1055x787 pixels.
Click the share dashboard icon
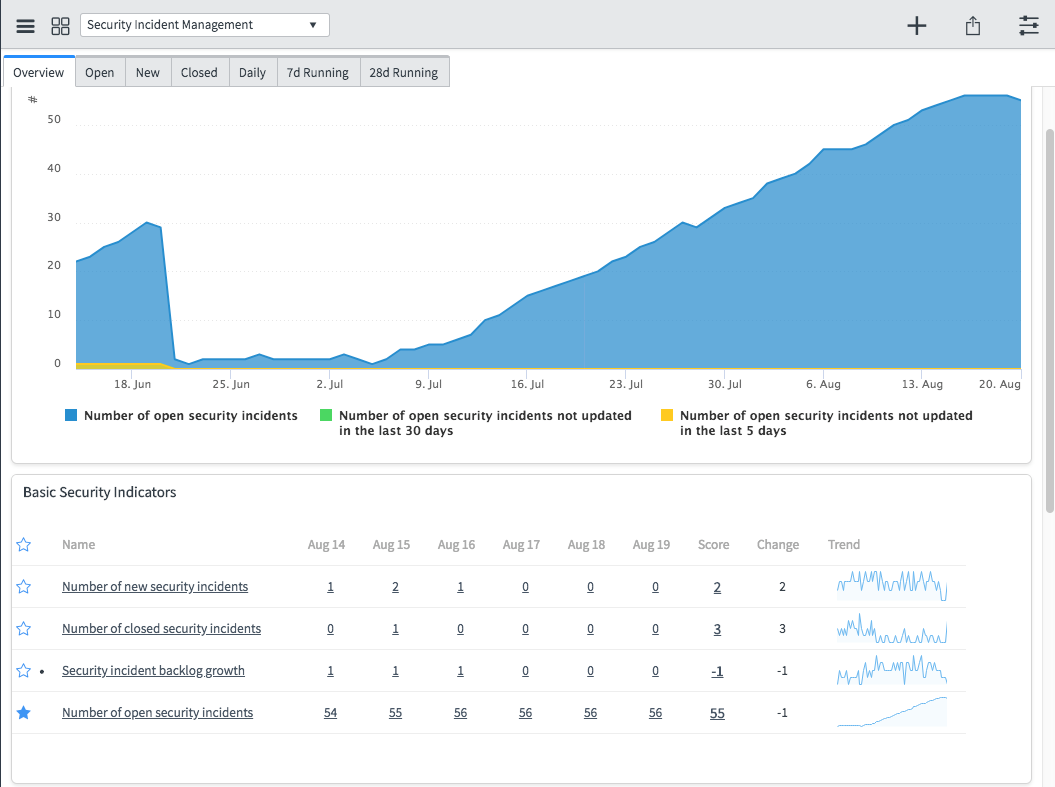click(x=973, y=26)
